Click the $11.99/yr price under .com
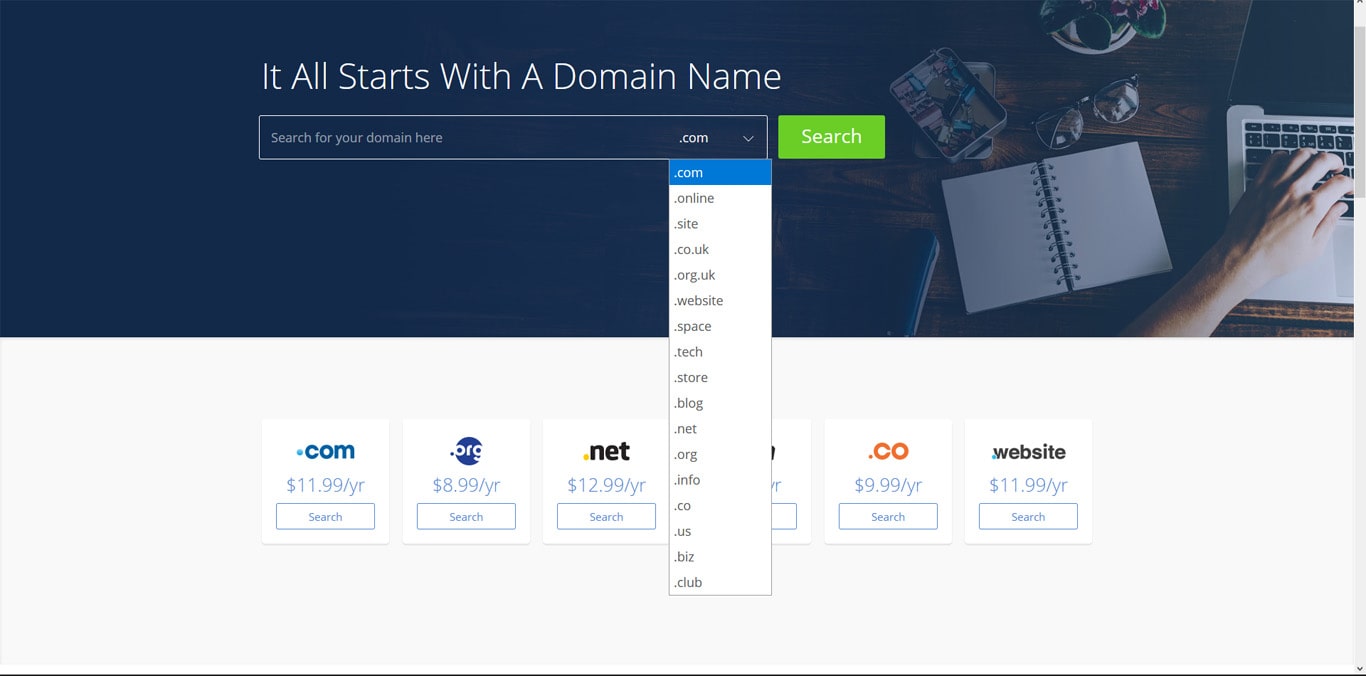Image resolution: width=1366 pixels, height=676 pixels. (x=325, y=485)
